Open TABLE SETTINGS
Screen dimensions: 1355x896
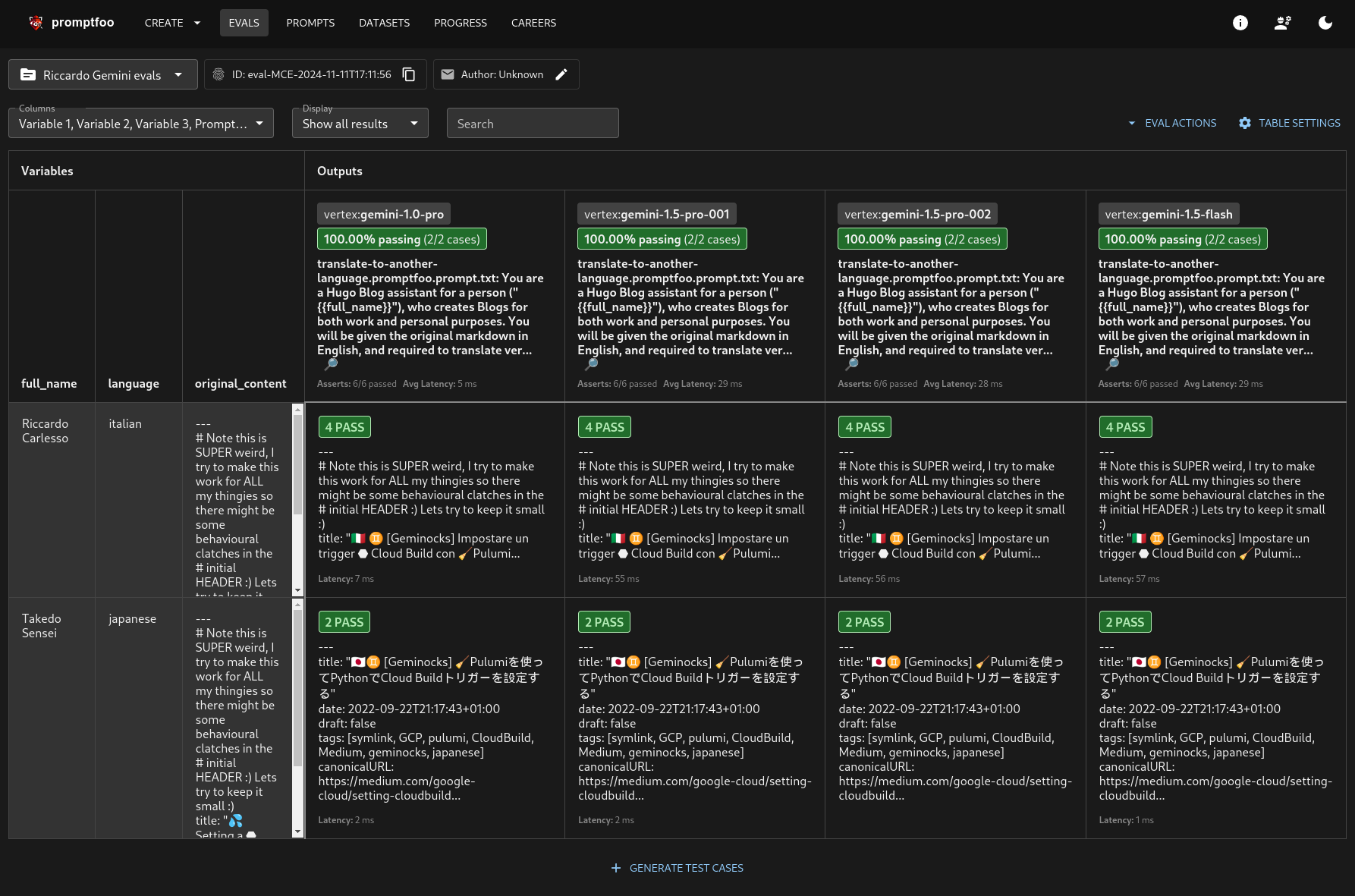click(1289, 123)
